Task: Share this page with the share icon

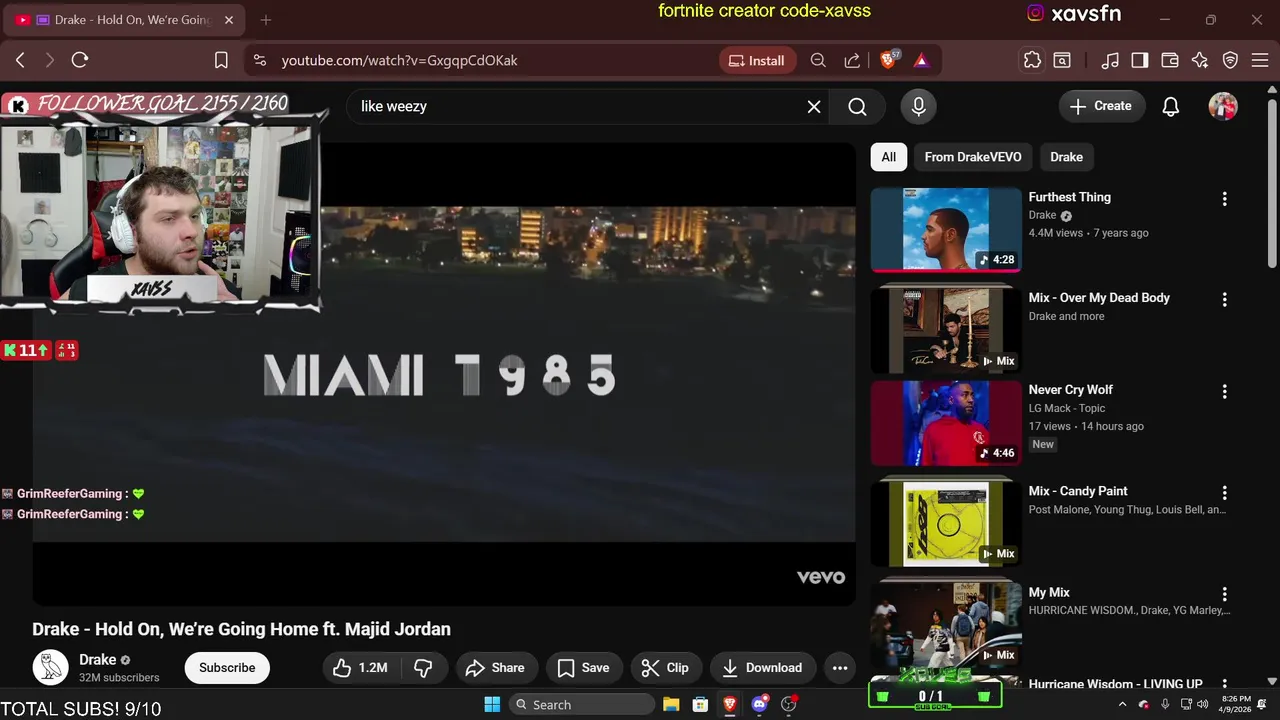Action: 852,60
